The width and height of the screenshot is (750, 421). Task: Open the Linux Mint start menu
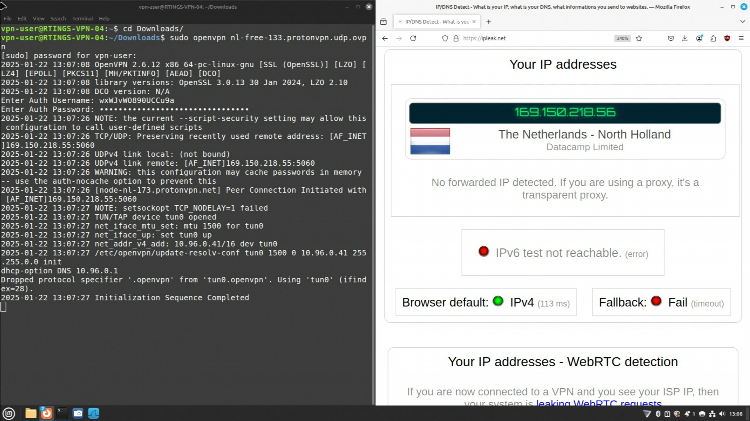click(9, 413)
